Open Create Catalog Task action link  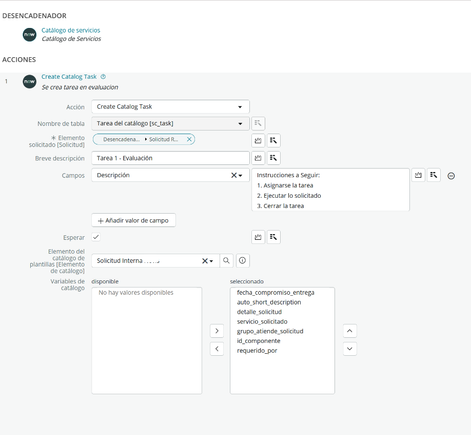[69, 77]
